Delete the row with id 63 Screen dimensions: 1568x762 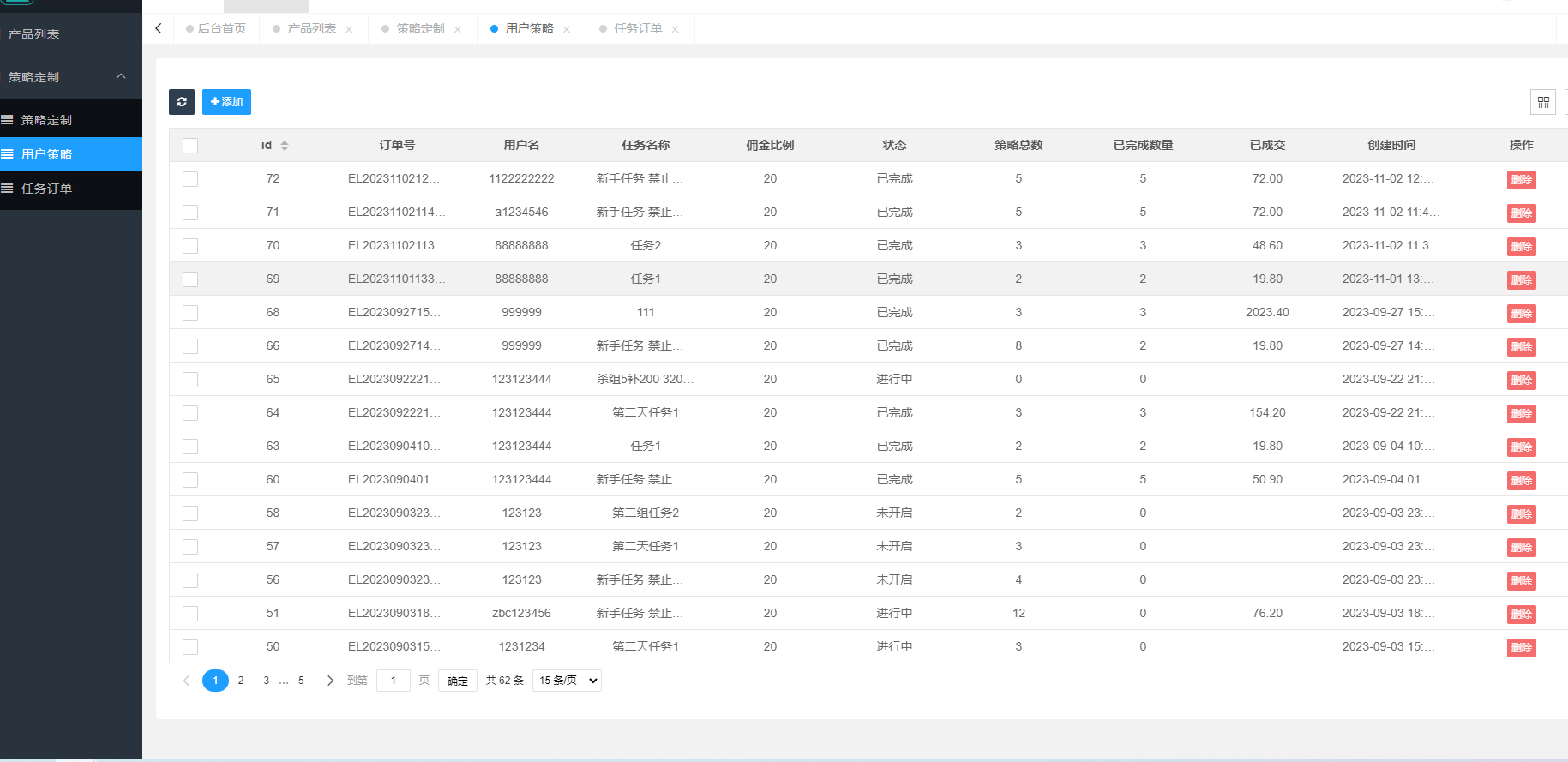click(x=1522, y=447)
